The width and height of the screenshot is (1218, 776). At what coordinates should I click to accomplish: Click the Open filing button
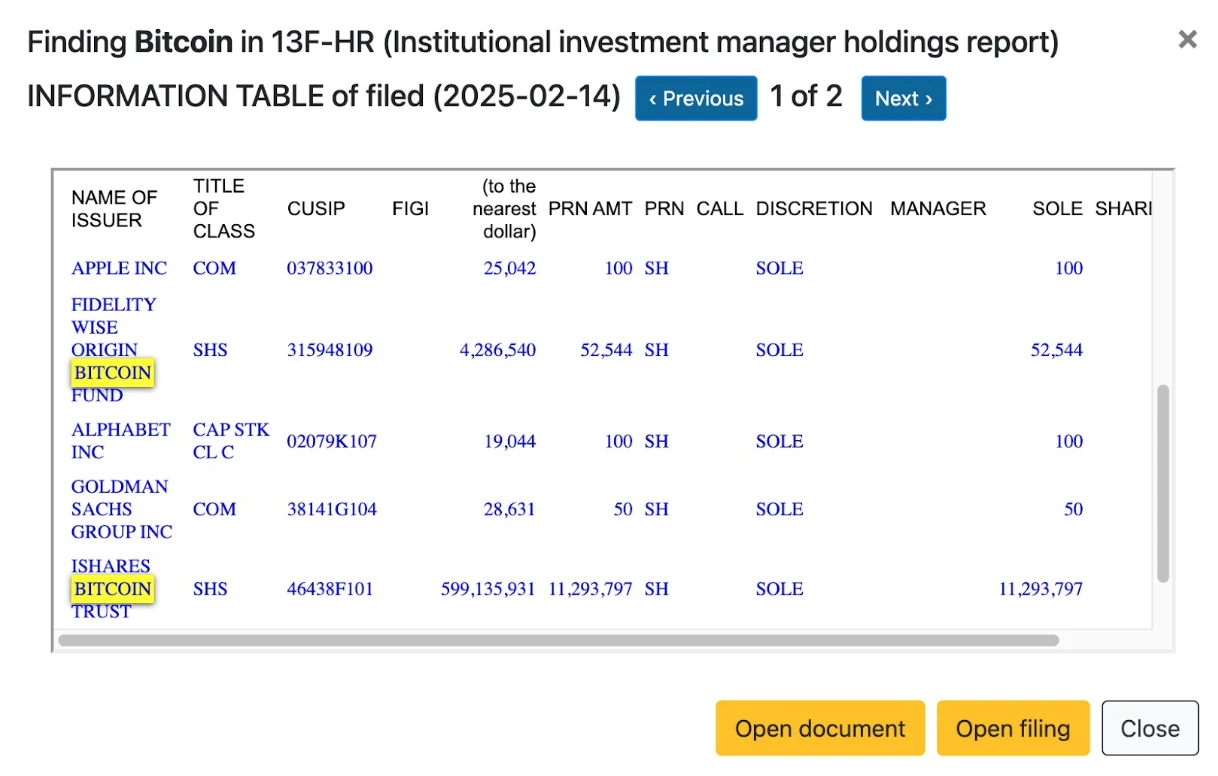(x=1013, y=728)
